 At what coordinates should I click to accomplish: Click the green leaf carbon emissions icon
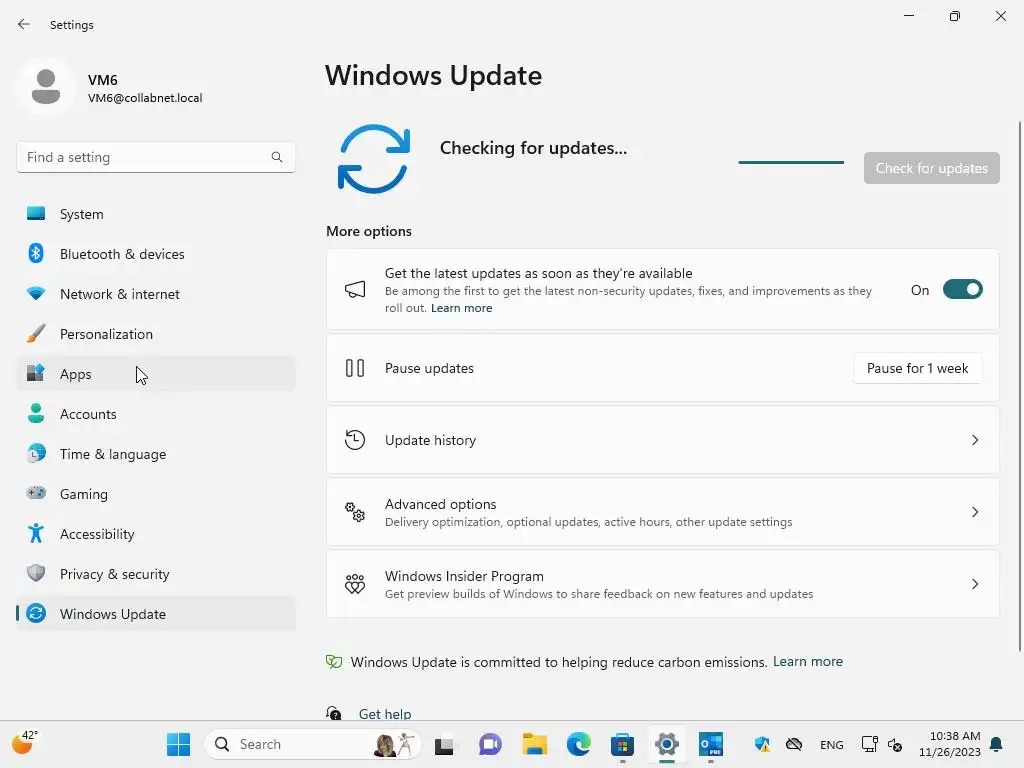tap(334, 662)
